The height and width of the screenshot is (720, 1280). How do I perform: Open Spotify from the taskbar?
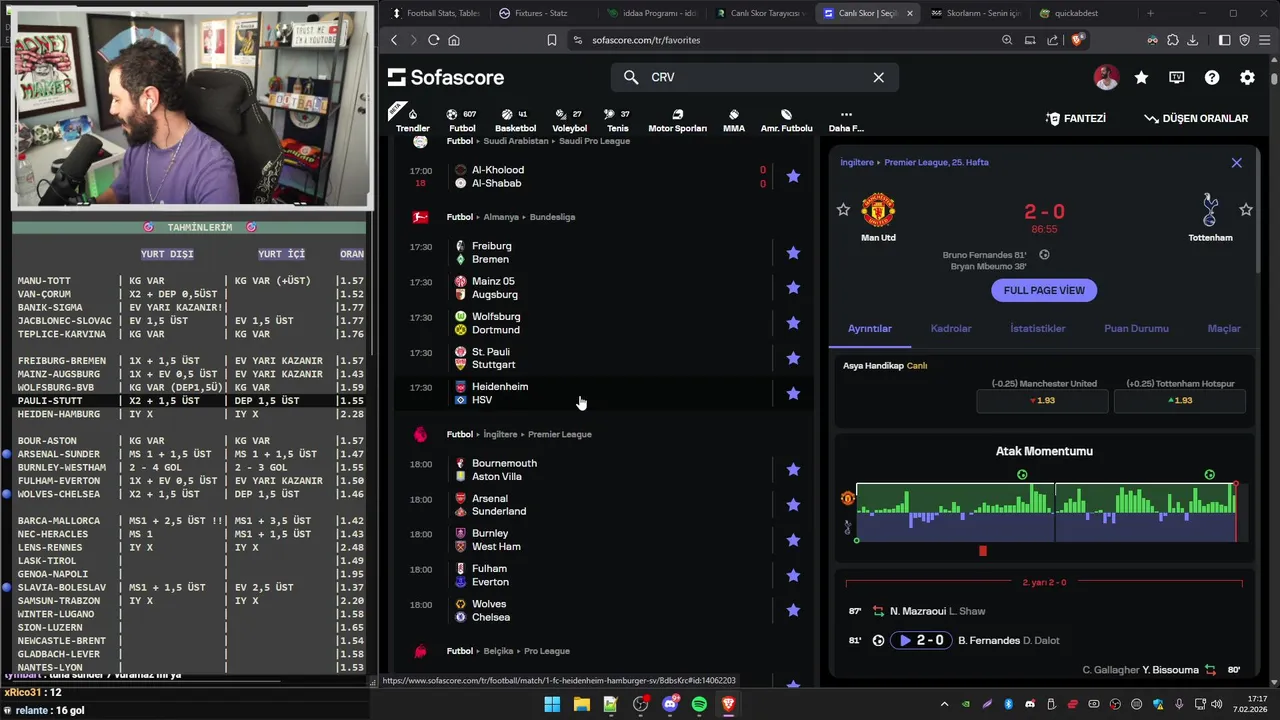699,704
